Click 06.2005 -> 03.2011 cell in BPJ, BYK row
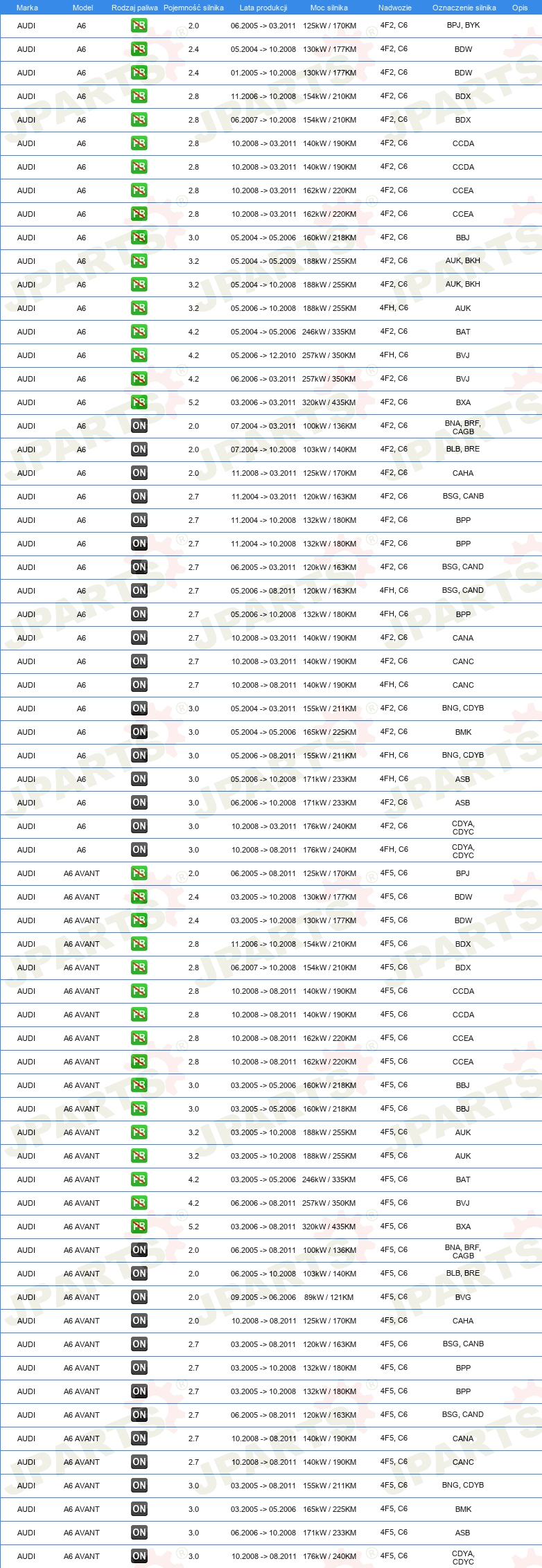 tap(263, 26)
